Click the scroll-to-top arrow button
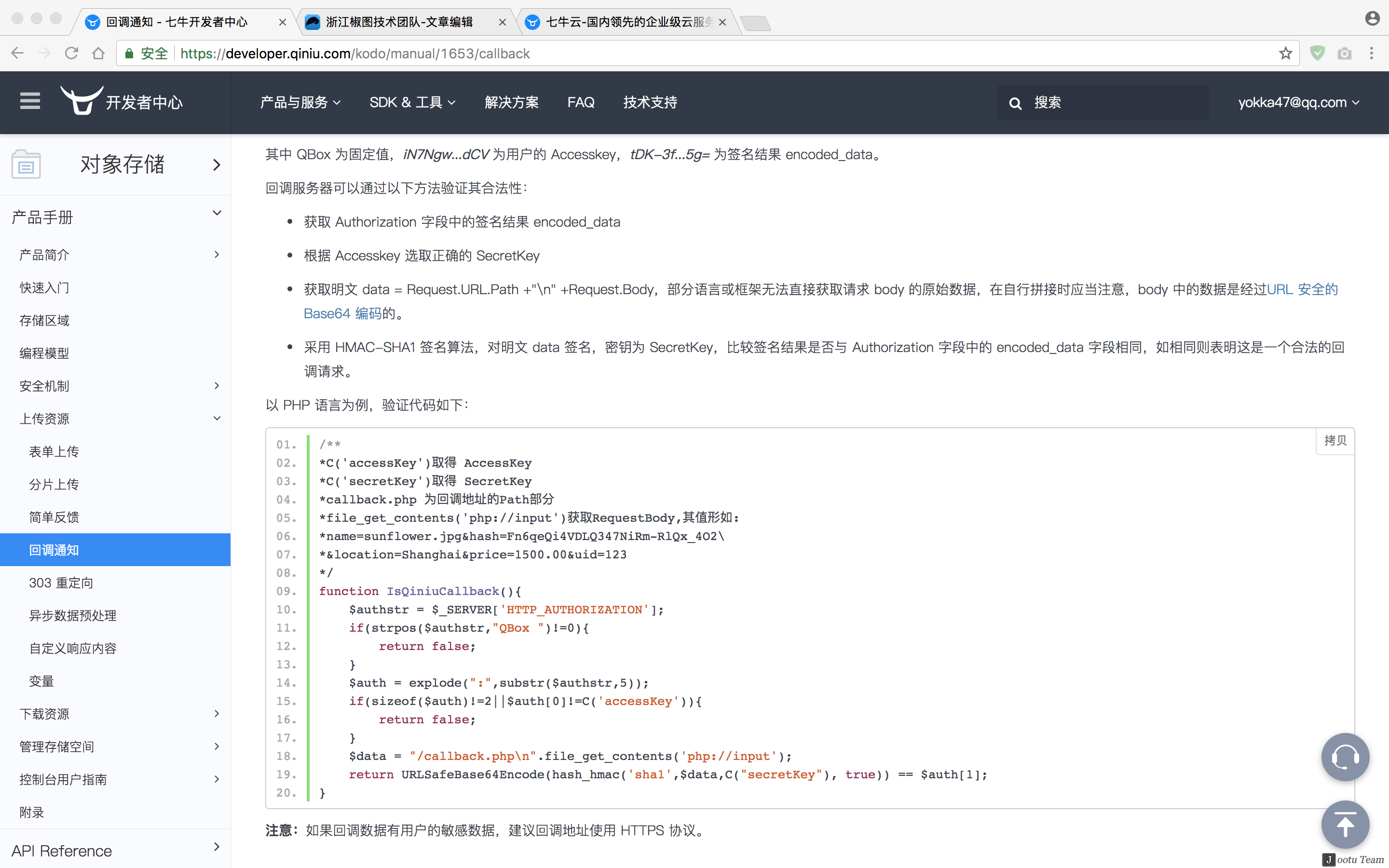Screen dimensions: 1389x868 [x=1345, y=825]
